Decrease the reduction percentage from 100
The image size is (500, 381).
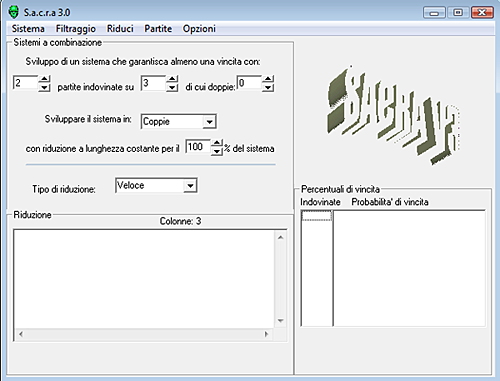point(217,152)
